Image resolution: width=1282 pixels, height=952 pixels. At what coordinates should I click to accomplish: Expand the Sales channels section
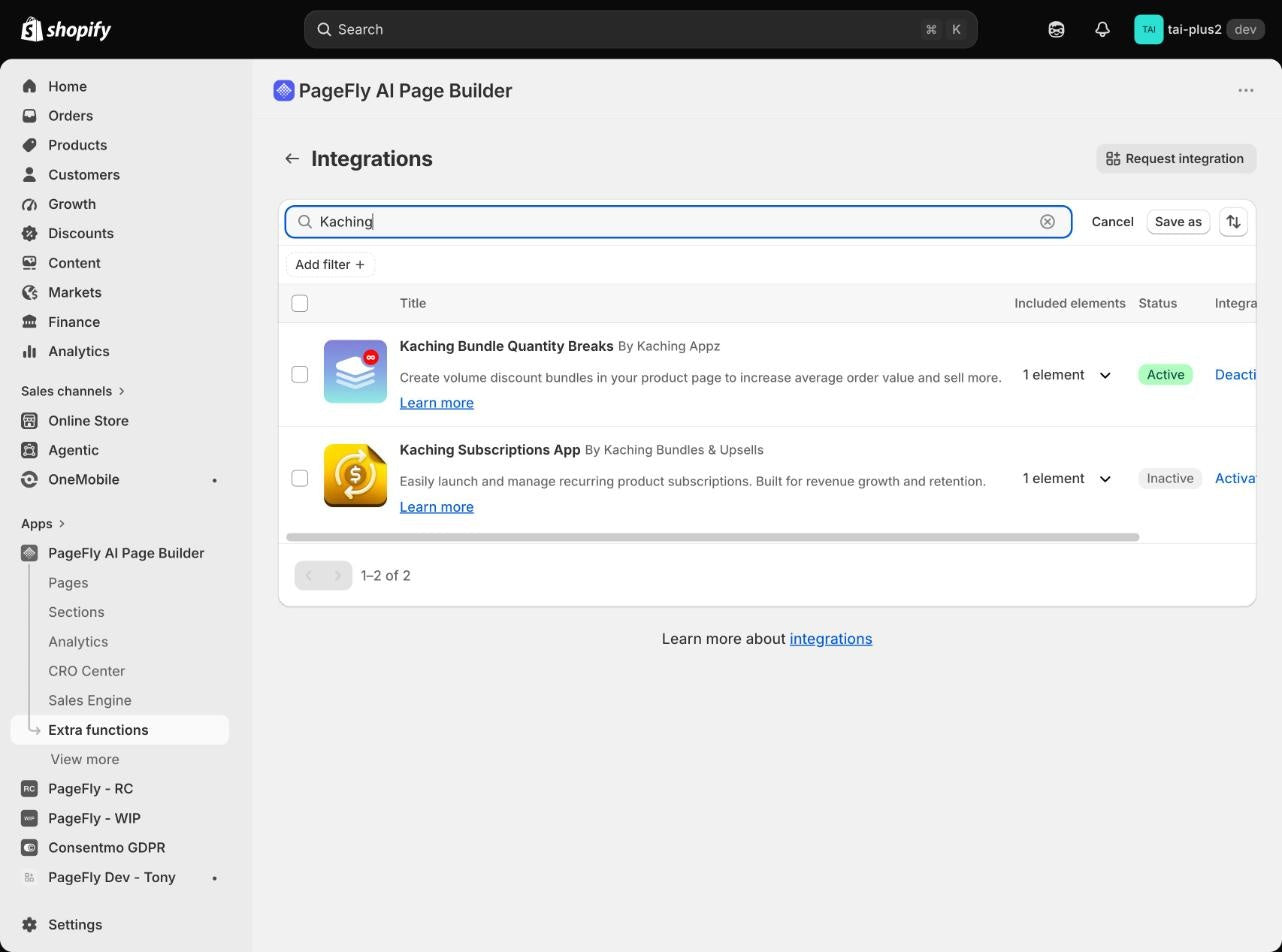[73, 391]
